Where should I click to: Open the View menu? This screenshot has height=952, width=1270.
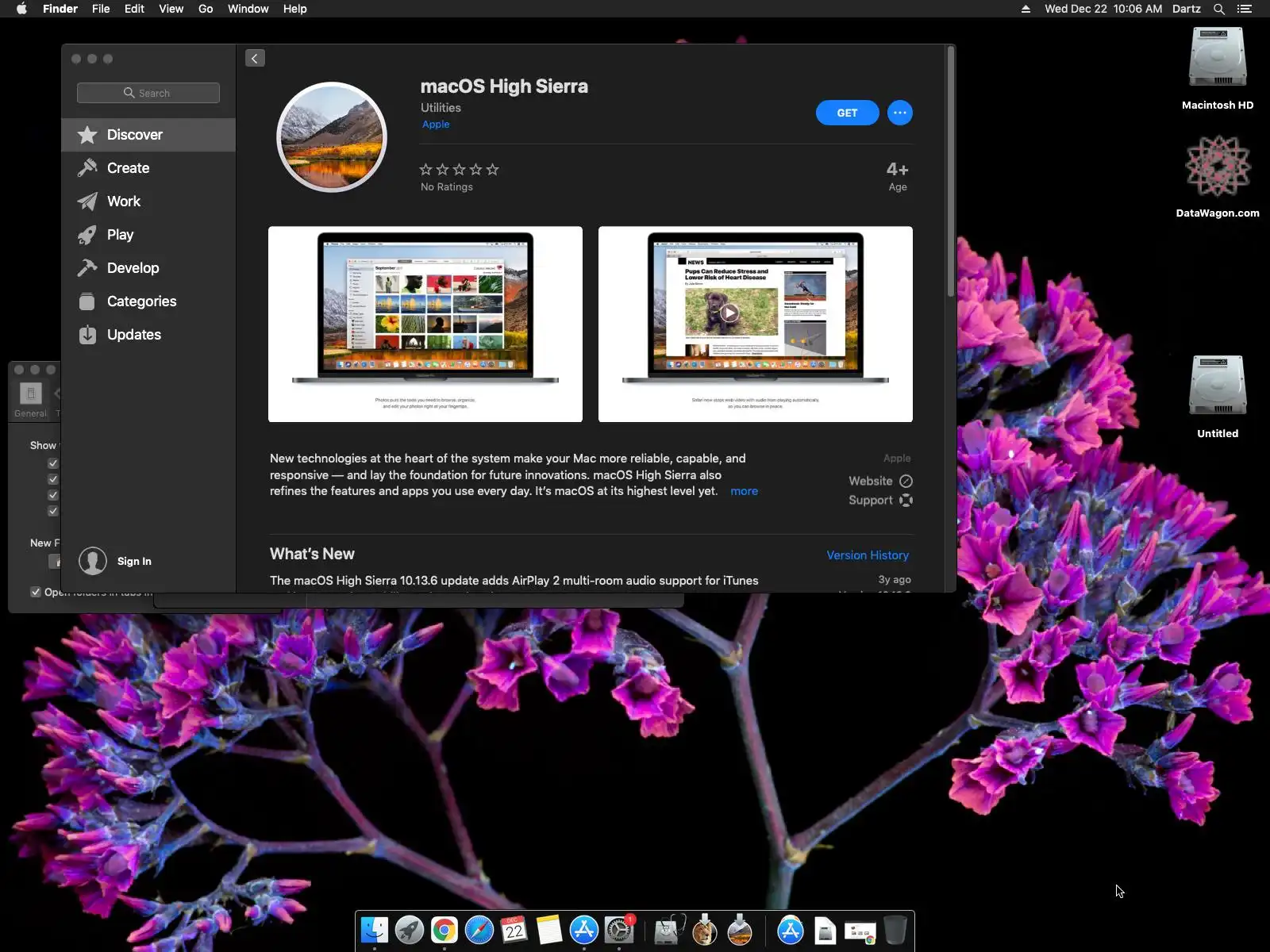[x=171, y=9]
